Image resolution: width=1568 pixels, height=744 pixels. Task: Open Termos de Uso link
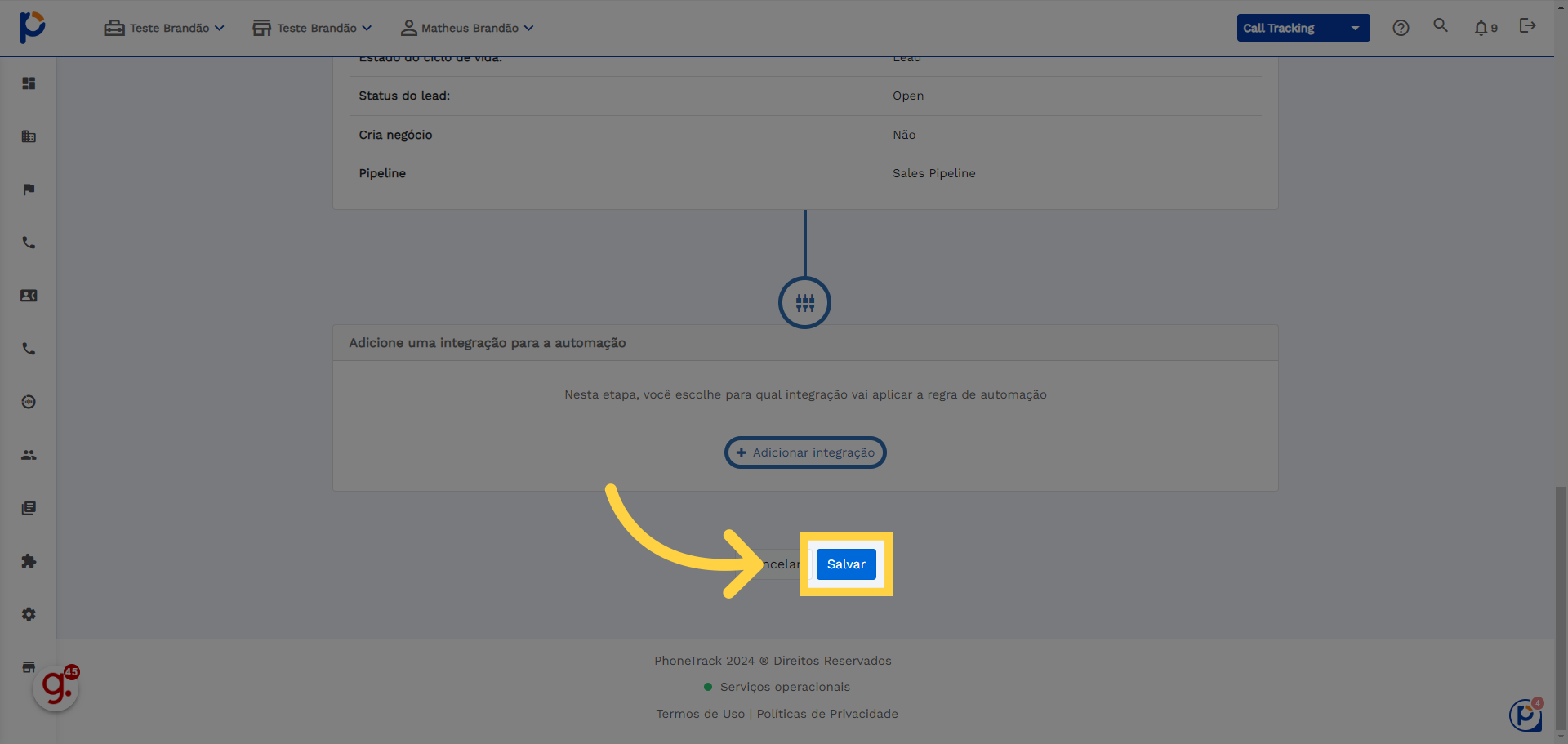[701, 714]
